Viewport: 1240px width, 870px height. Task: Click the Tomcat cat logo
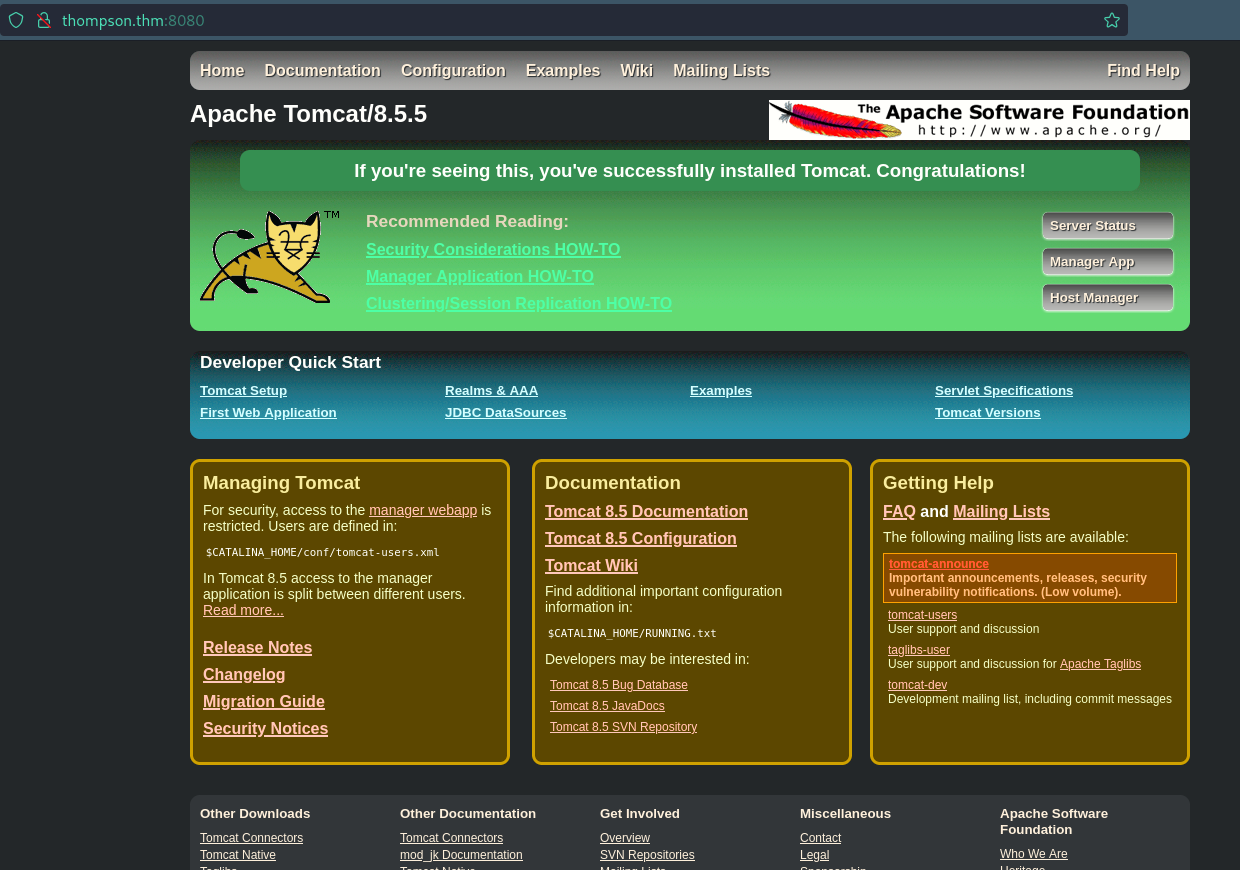pos(270,256)
